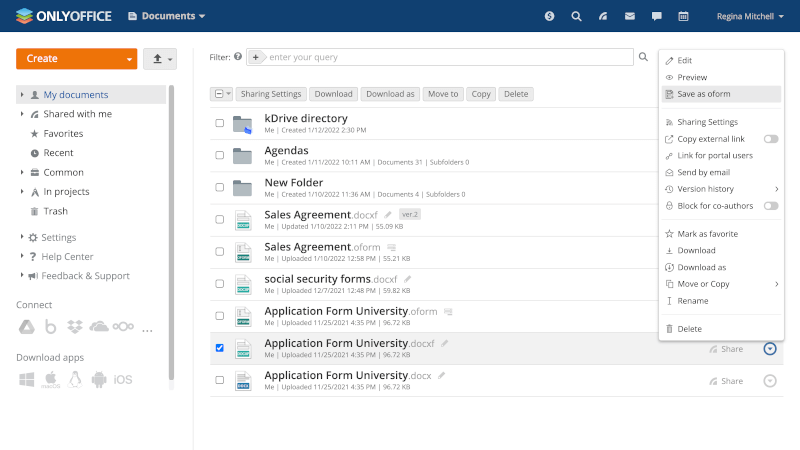Click the Dropbox connect icon

coord(74,327)
